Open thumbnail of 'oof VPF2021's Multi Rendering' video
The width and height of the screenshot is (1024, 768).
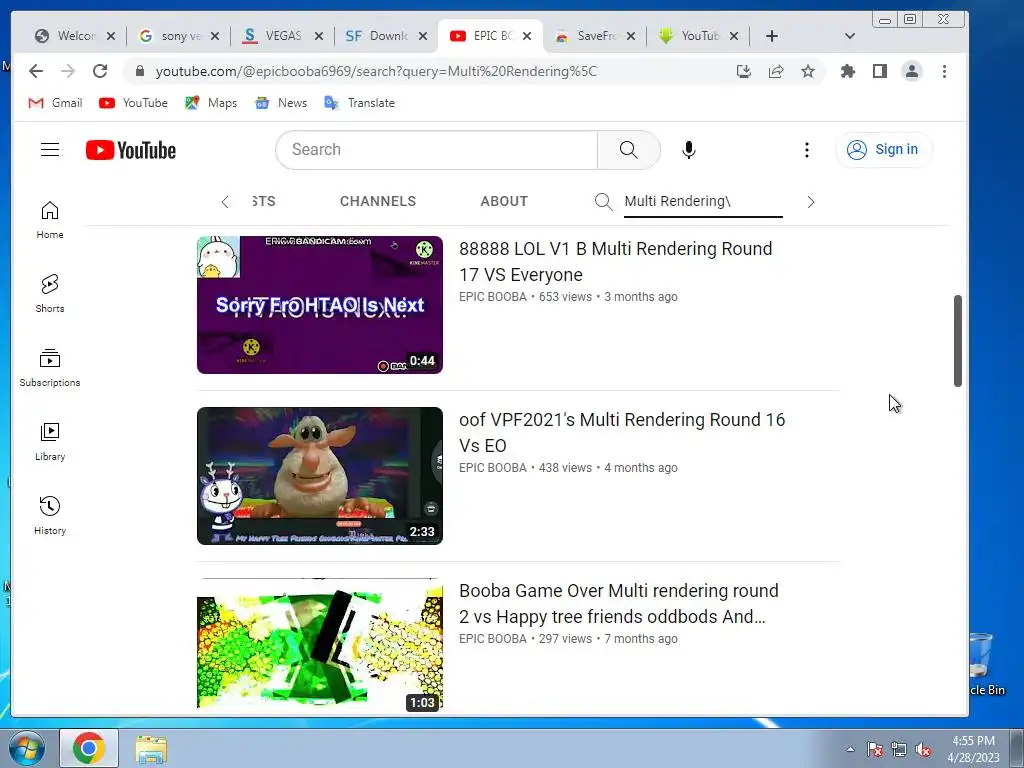320,476
